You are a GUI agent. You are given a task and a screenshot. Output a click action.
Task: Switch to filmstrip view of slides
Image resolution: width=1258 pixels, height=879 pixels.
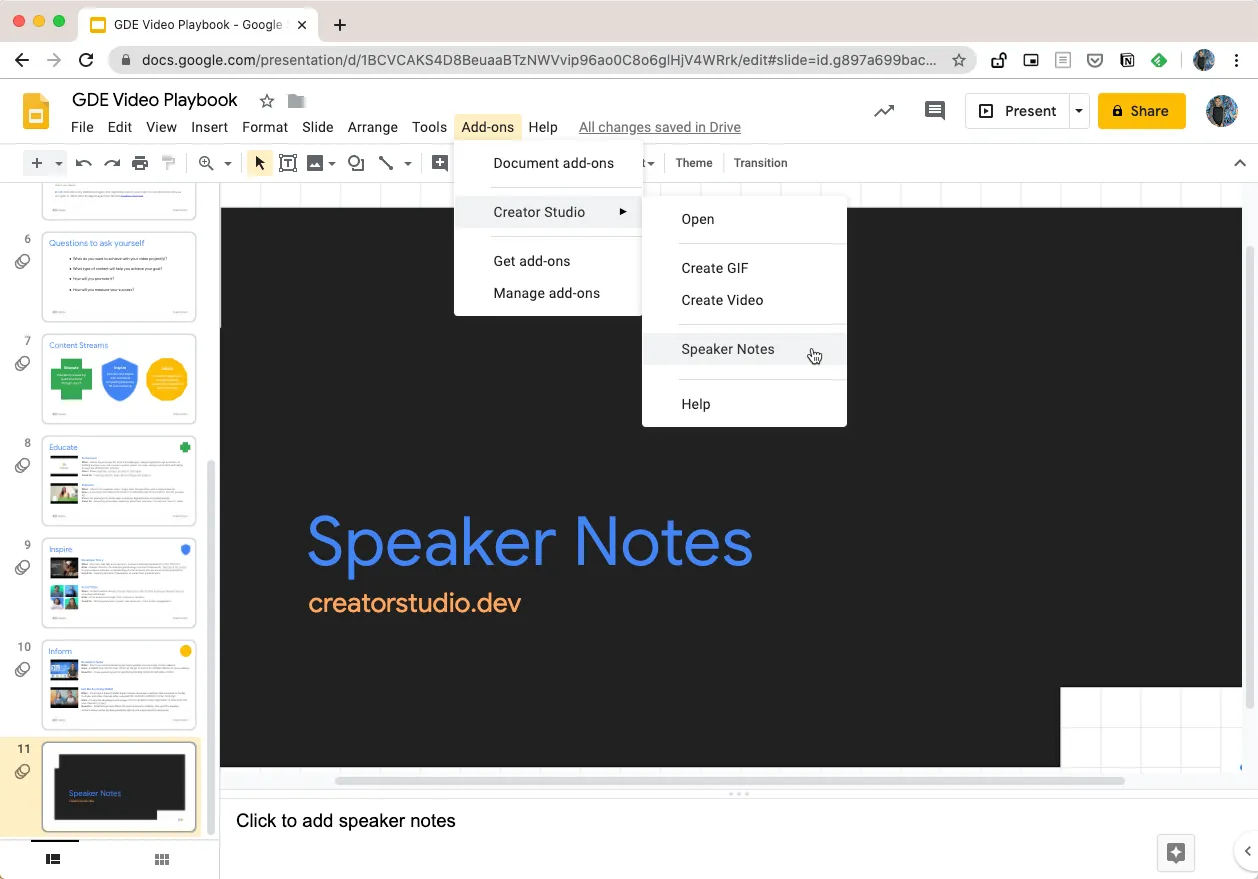pos(54,858)
